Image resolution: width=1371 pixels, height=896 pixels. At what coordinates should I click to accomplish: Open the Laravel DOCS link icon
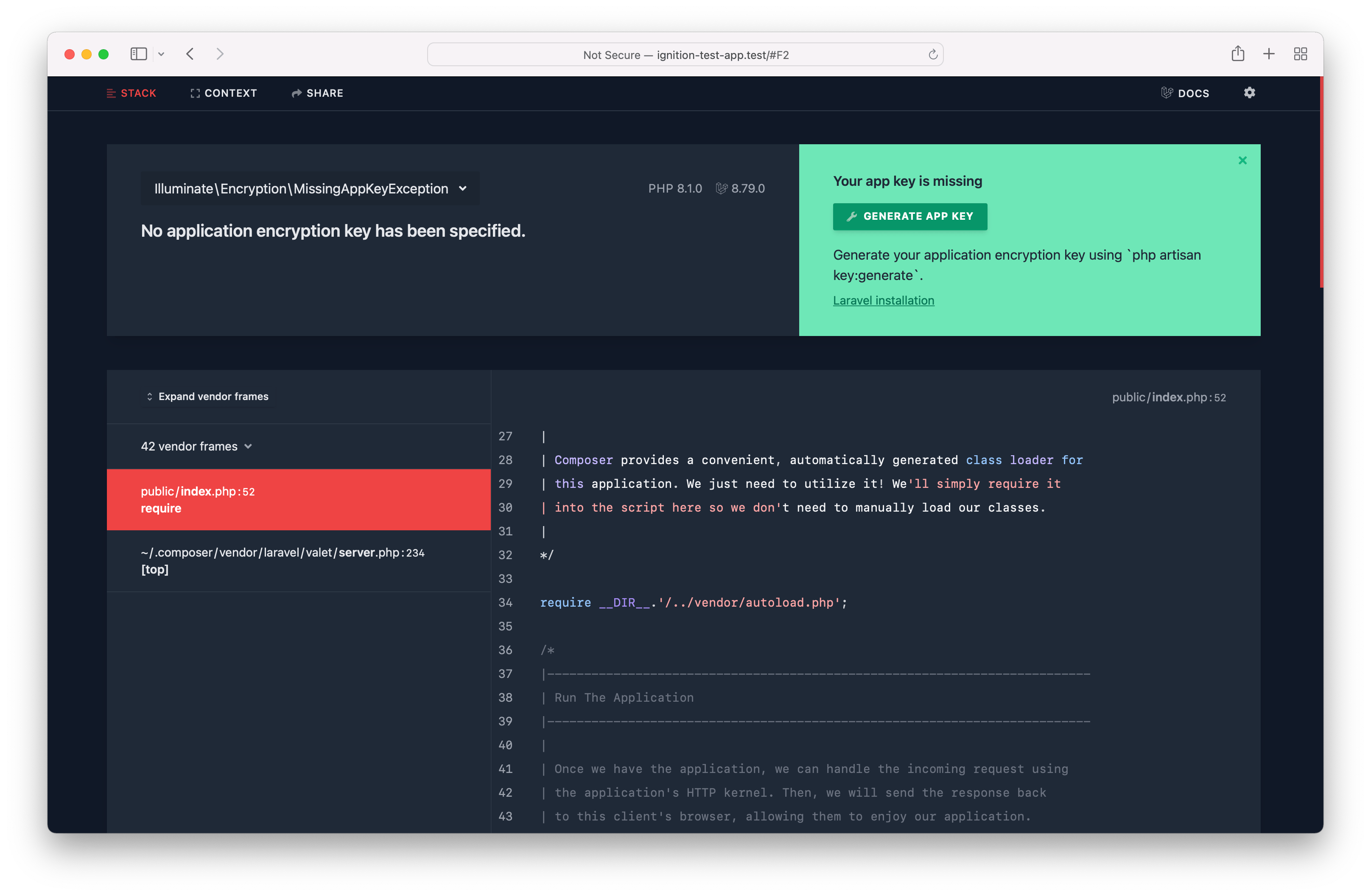click(1167, 93)
